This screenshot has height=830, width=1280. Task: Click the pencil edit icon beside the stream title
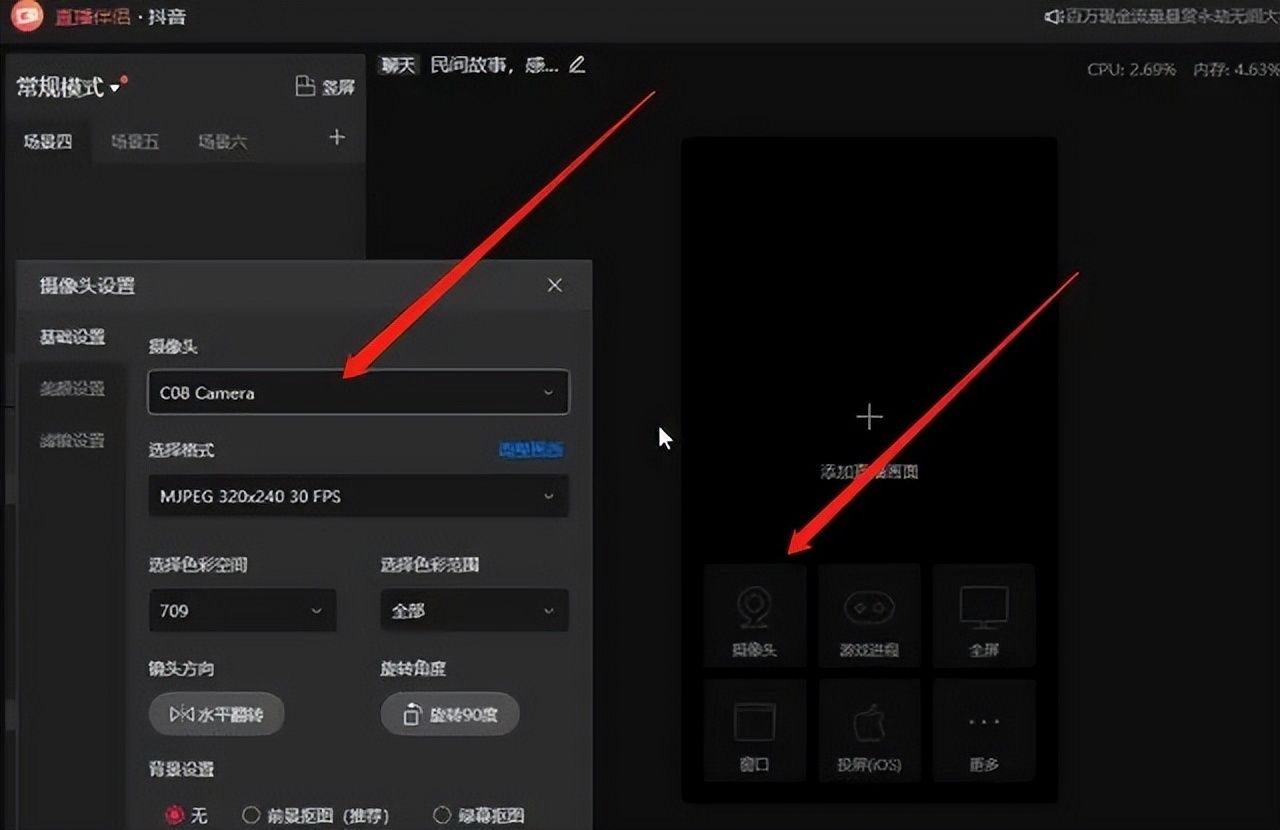point(576,65)
